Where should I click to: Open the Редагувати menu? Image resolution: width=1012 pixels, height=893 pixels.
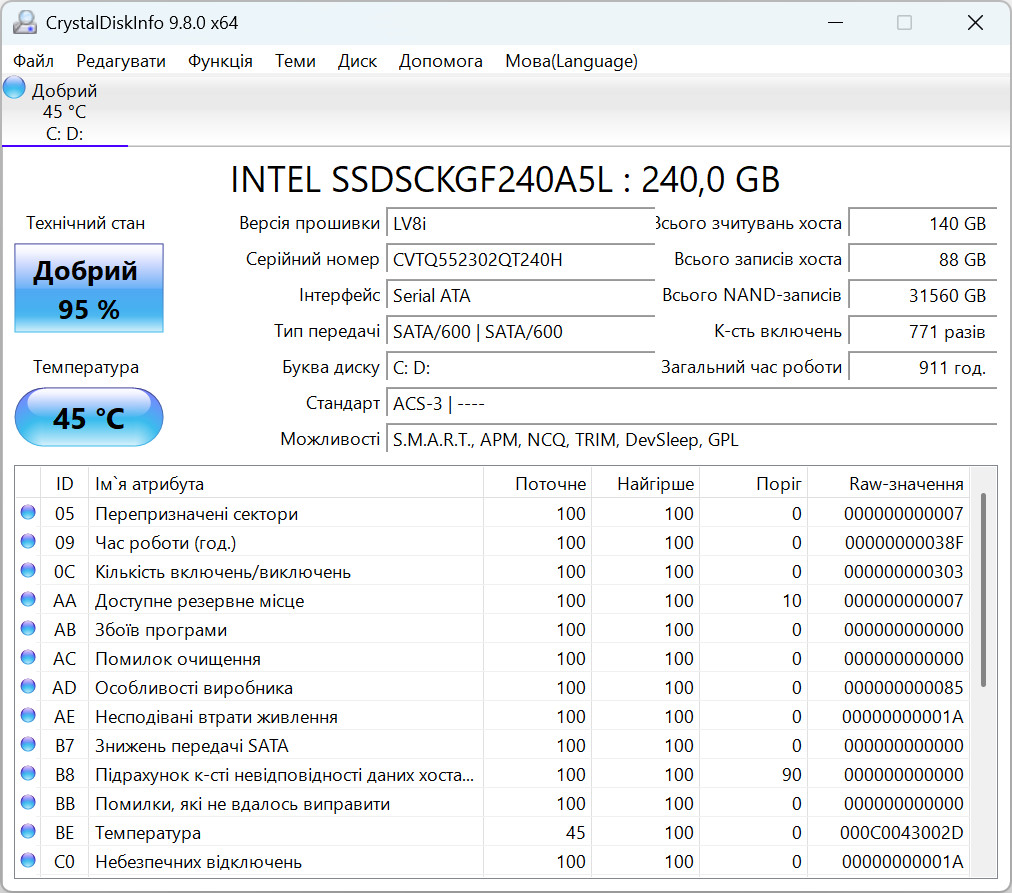click(x=121, y=61)
